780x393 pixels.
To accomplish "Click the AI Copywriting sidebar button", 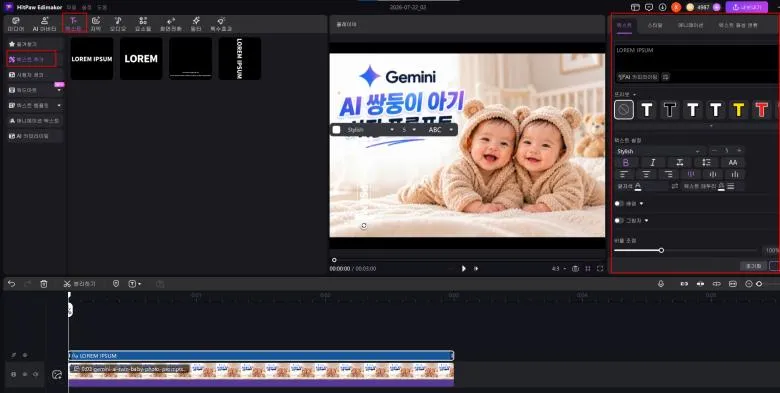I will click(x=35, y=136).
